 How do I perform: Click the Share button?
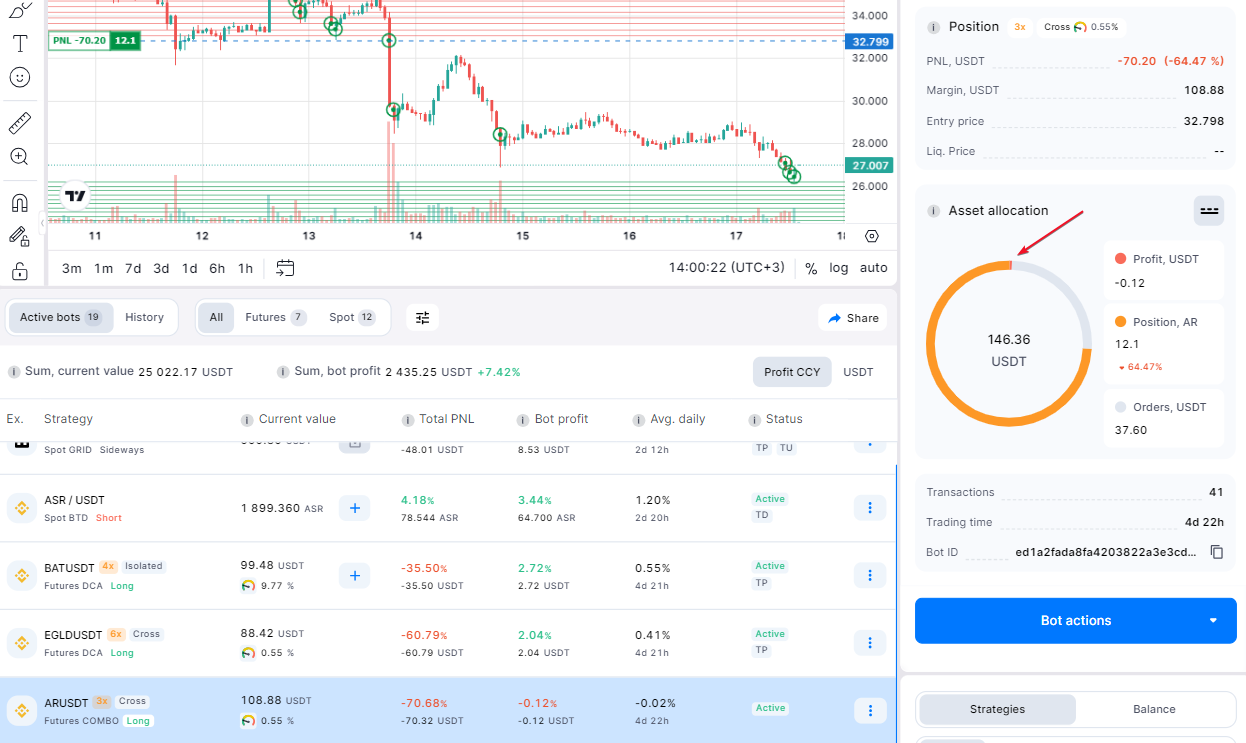[x=852, y=318]
